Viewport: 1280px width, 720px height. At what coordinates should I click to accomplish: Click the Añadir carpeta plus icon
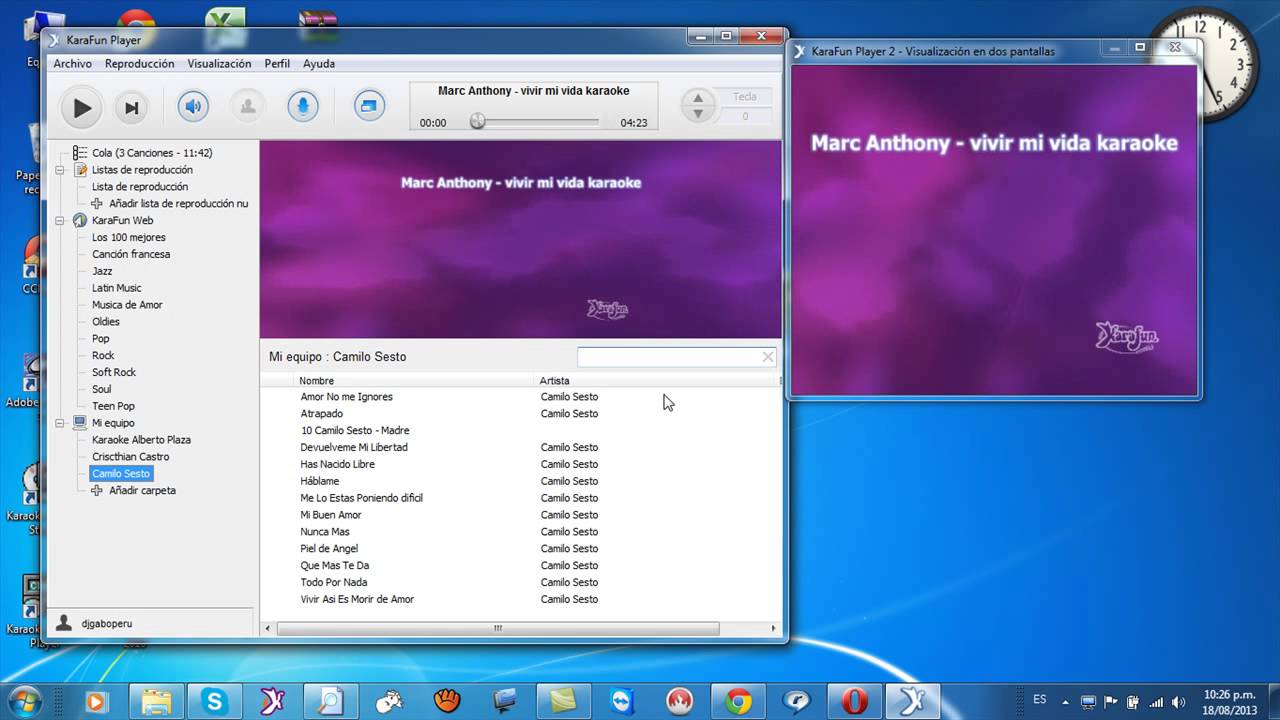97,491
